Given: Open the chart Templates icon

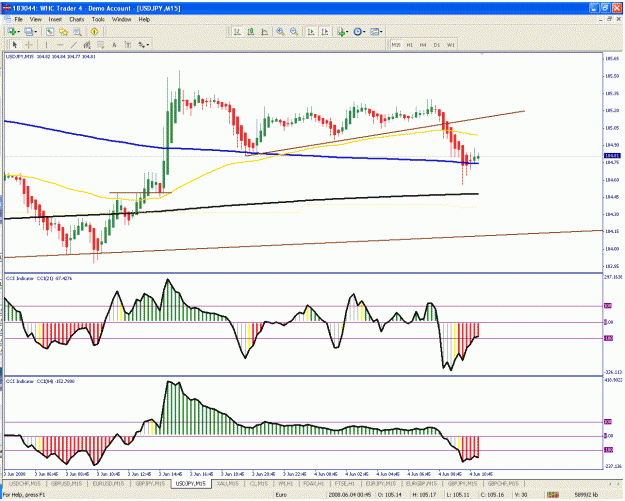Looking at the screenshot, I should (374, 31).
